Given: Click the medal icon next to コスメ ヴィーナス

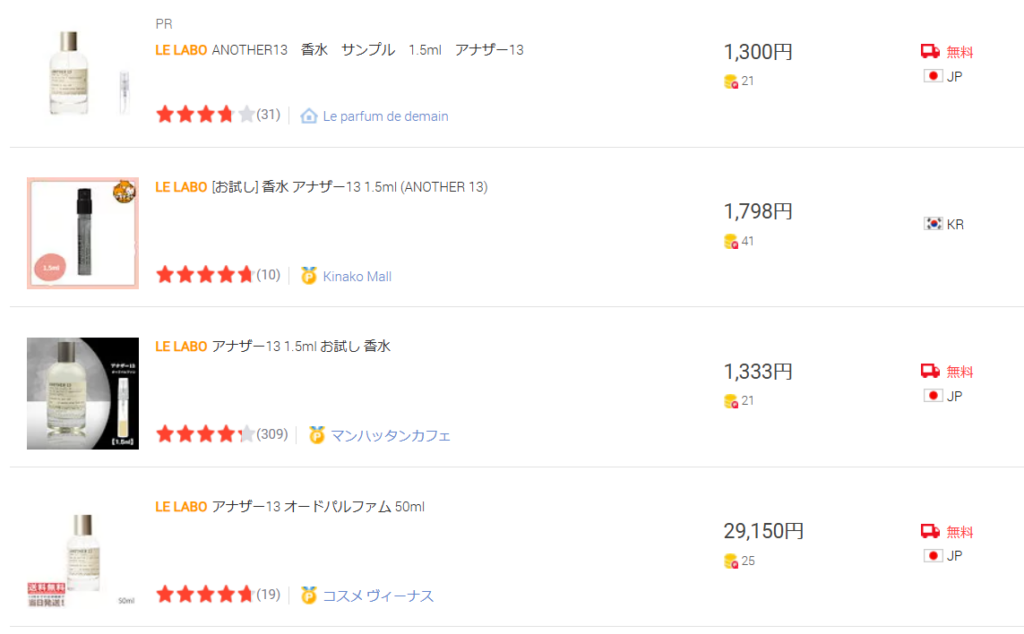Looking at the screenshot, I should point(309,595).
